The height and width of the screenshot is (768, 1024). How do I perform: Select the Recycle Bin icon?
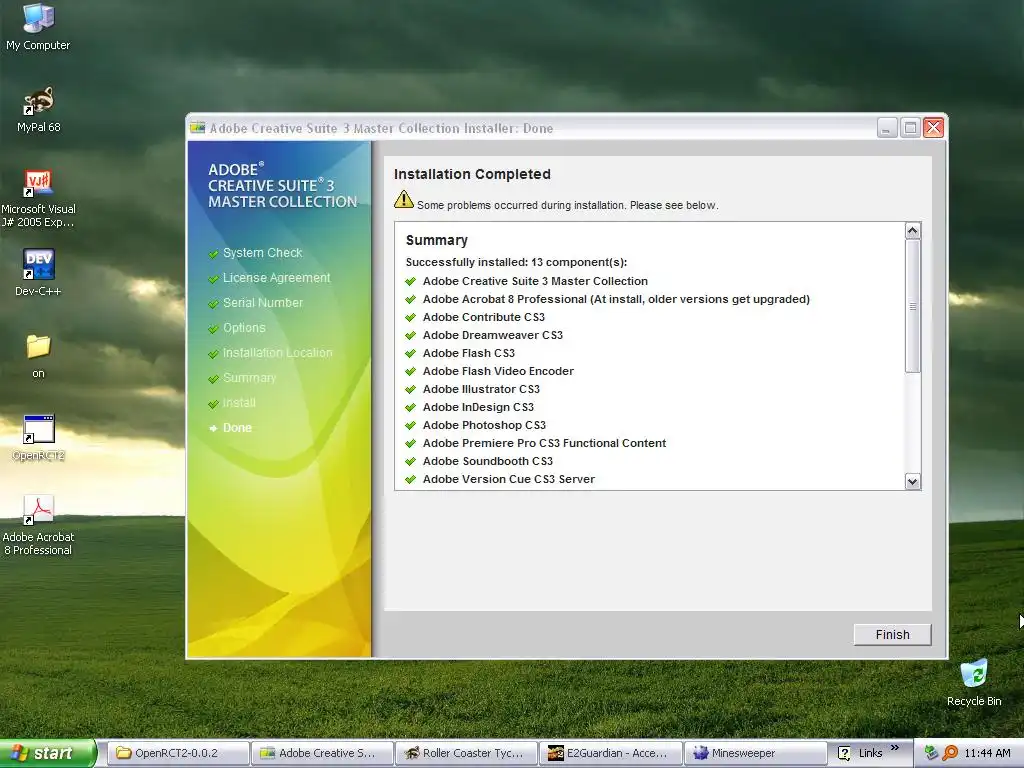[x=974, y=683]
